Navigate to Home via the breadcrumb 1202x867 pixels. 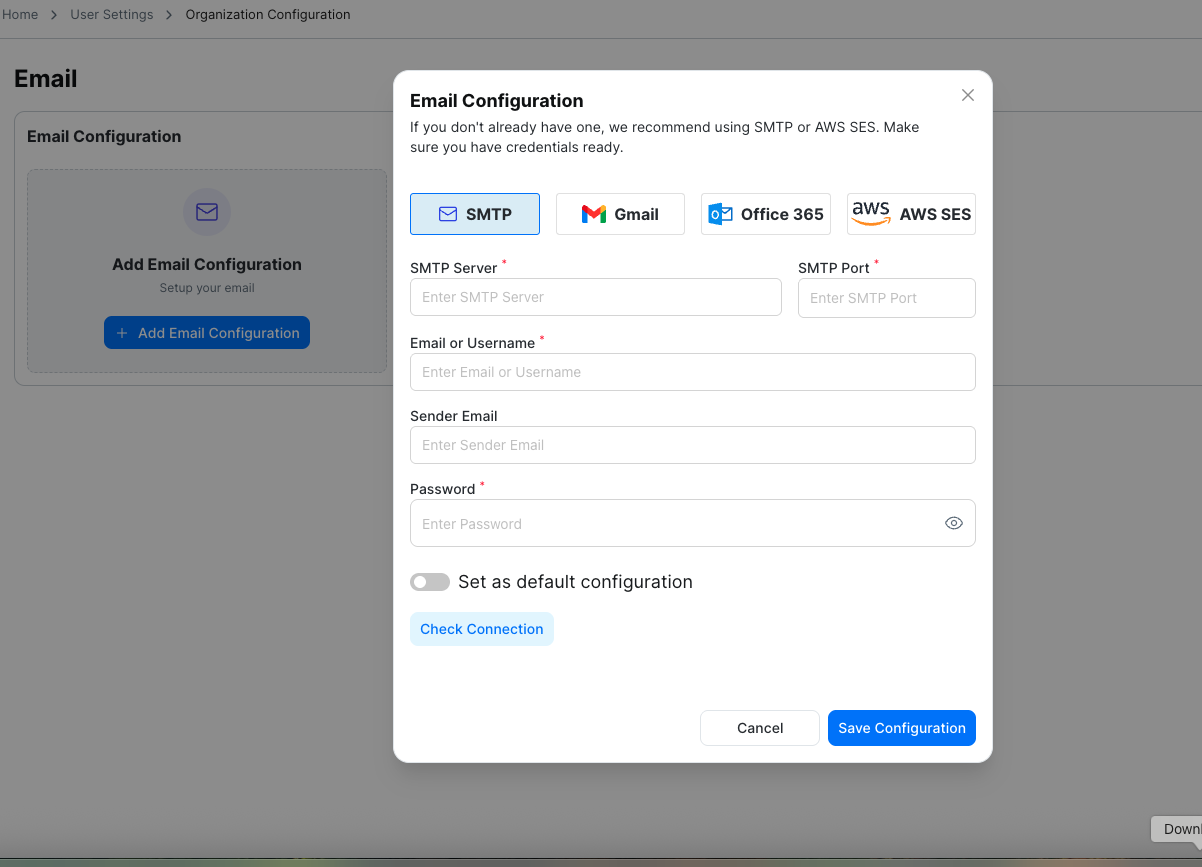[x=20, y=14]
